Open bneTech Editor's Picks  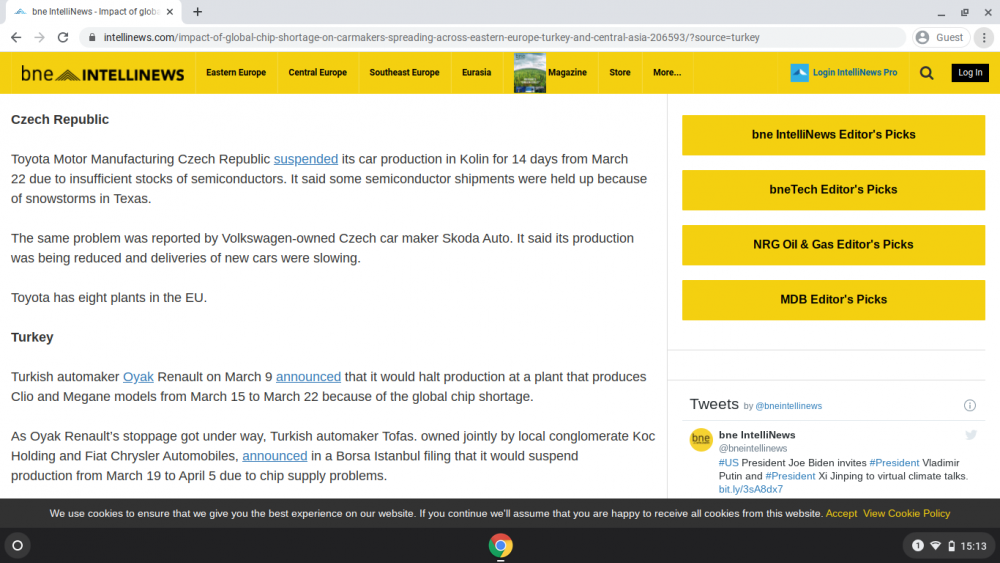[x=833, y=189]
